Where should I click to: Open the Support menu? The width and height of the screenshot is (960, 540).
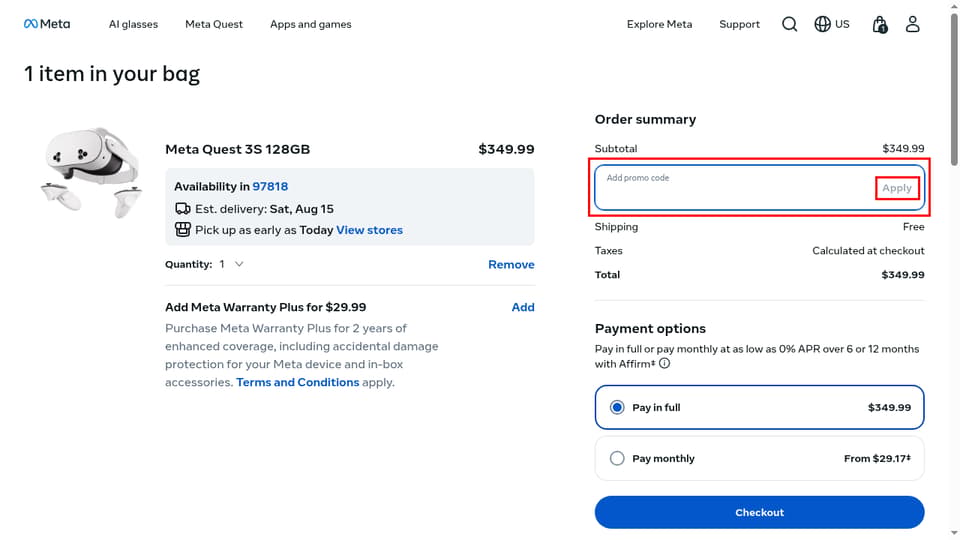pyautogui.click(x=739, y=24)
